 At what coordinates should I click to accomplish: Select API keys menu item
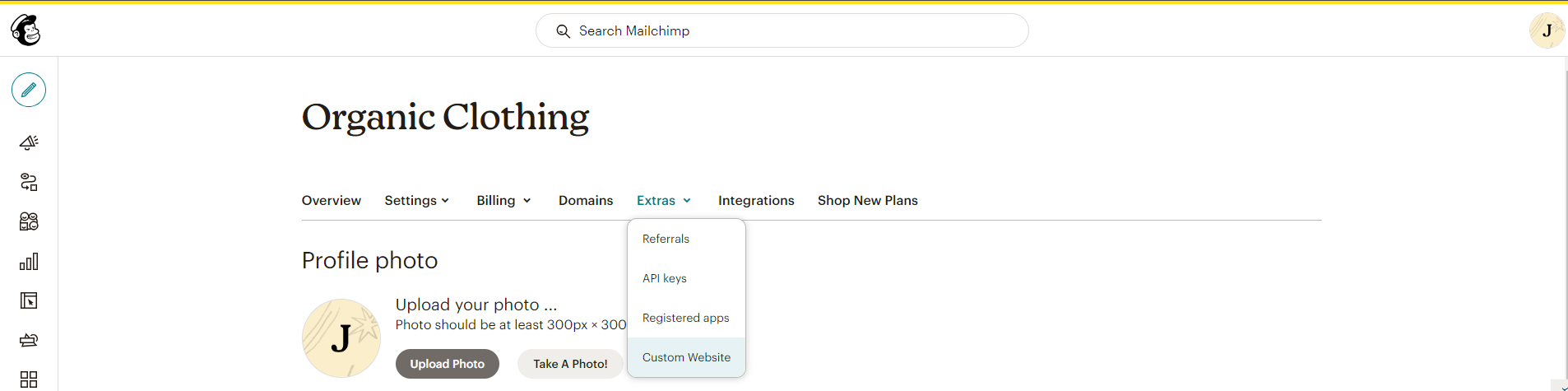[x=664, y=278]
